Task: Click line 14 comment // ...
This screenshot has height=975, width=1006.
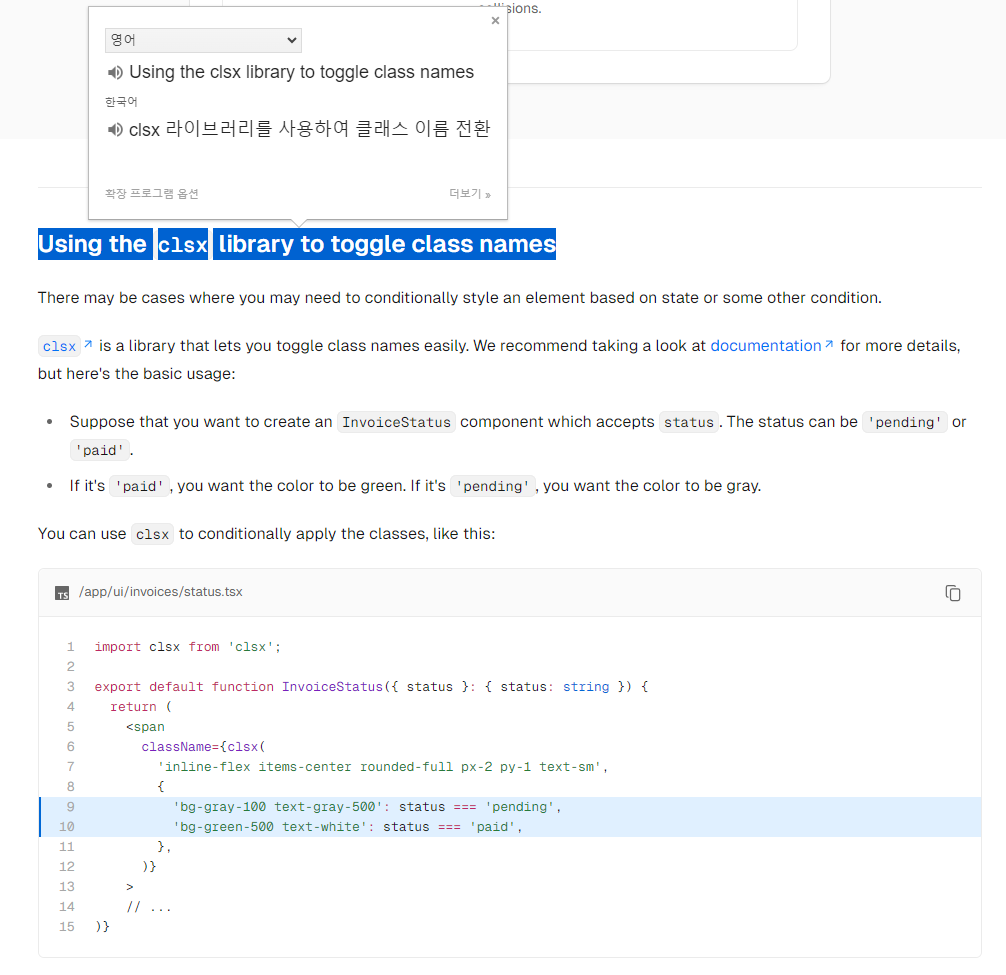Action: coord(149,907)
